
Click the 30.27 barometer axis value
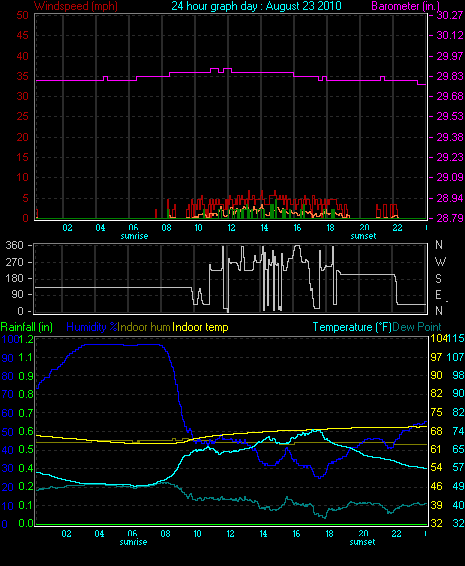(449, 15)
